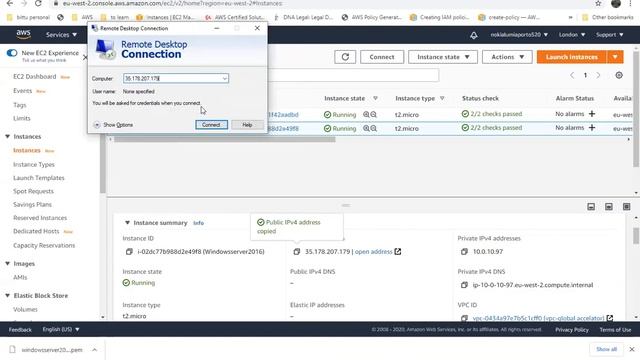Image resolution: width=640 pixels, height=360 pixels.
Task: Open the Computer combo box dropdown arrow
Action: (224, 78)
